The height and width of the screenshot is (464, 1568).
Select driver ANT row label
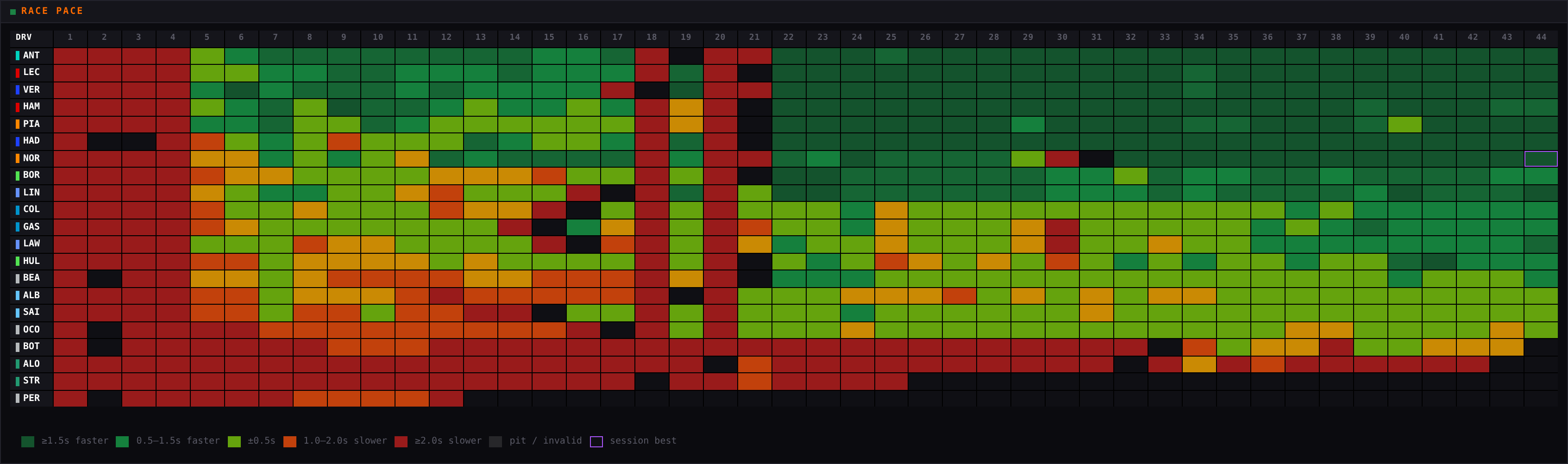click(31, 56)
